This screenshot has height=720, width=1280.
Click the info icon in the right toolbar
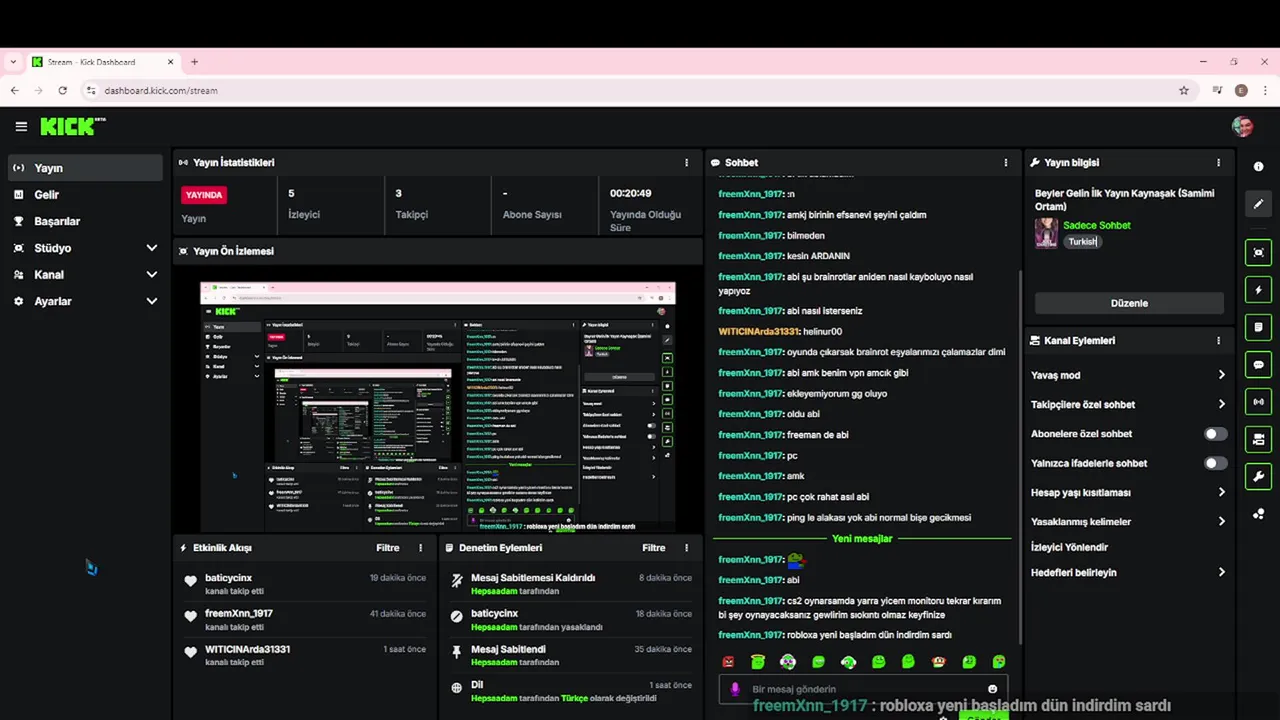[x=1258, y=167]
